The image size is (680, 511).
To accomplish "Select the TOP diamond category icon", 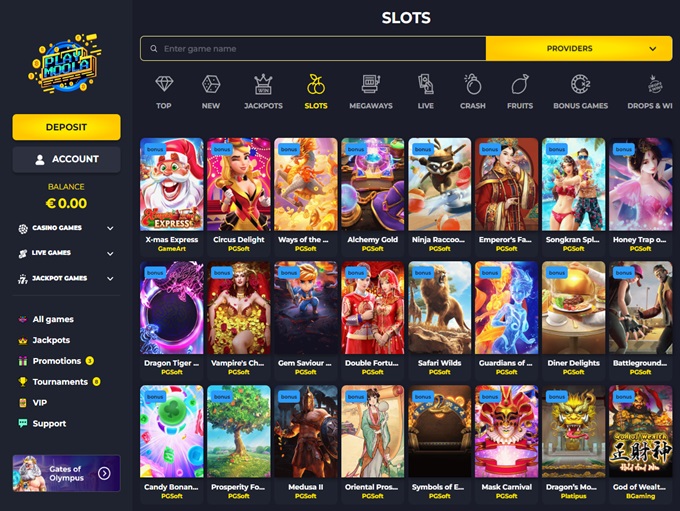I will 164,84.
